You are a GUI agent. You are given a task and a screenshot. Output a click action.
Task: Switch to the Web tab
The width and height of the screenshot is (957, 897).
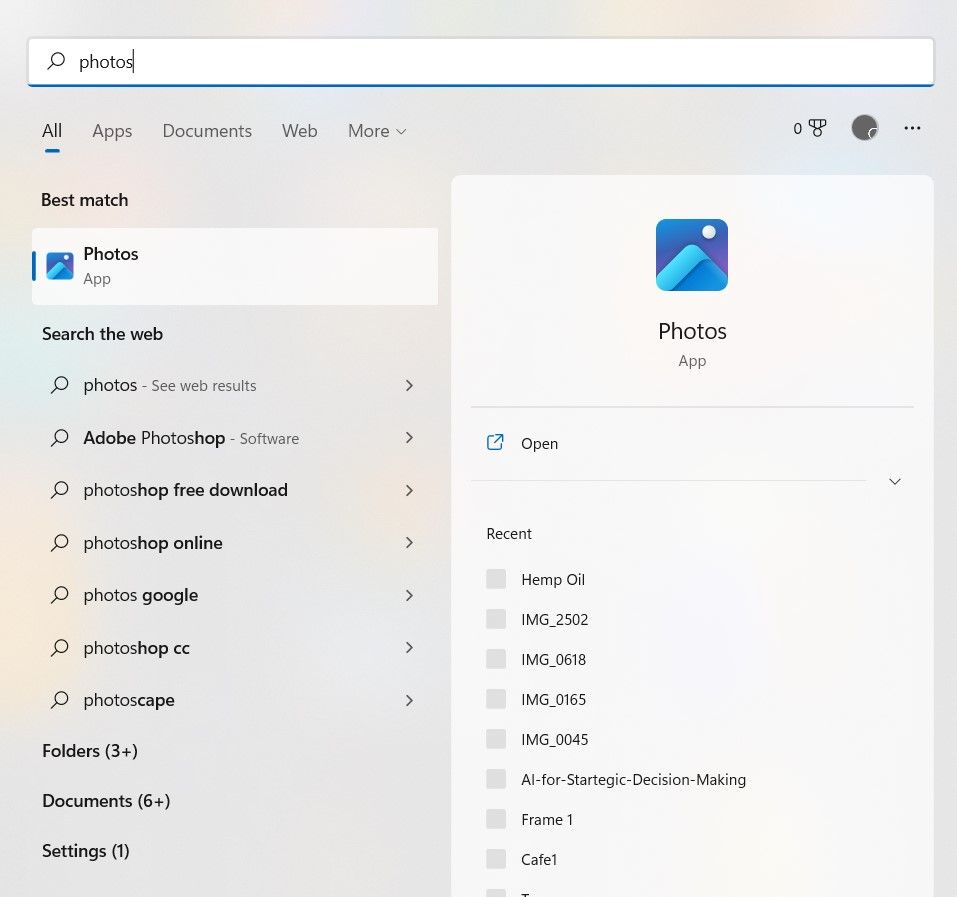click(x=299, y=131)
